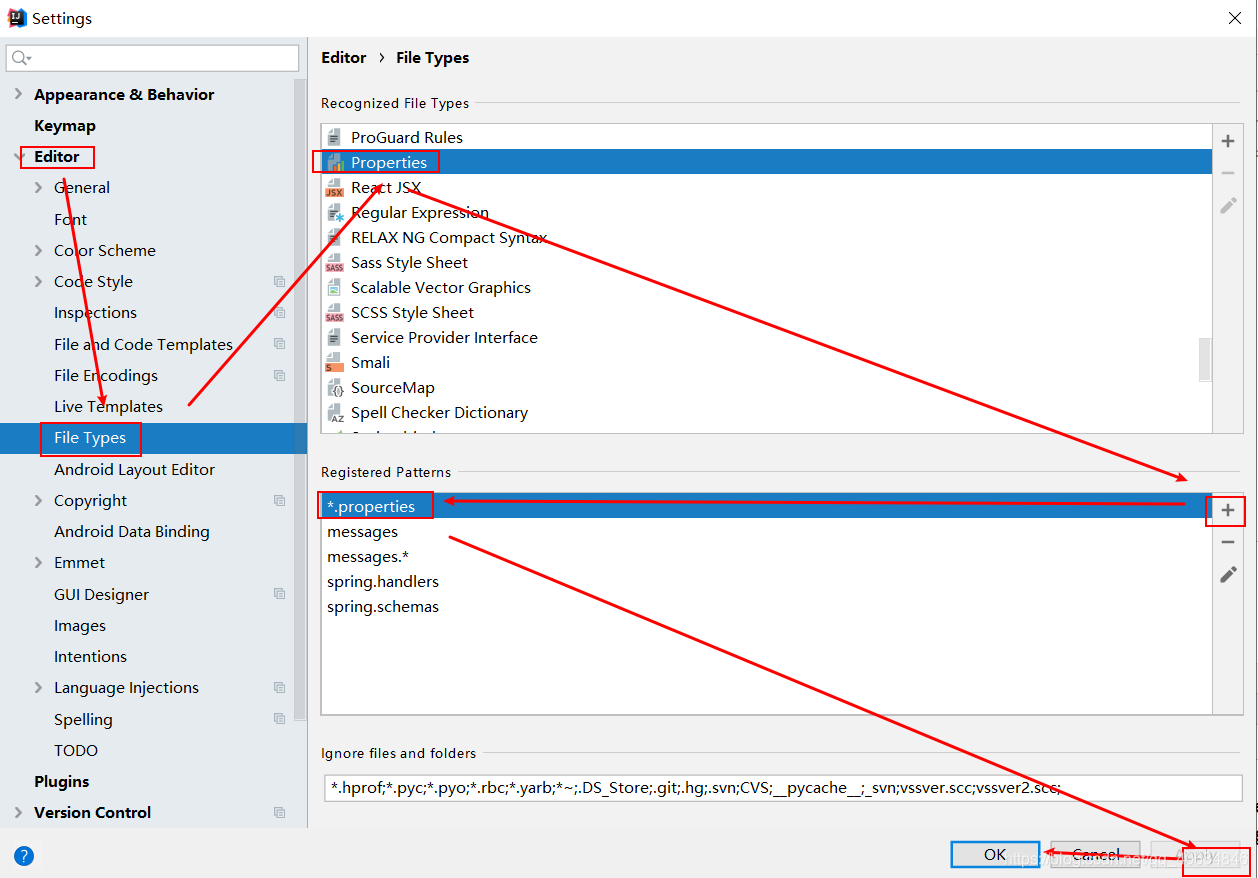Open the TODO settings page
The image size is (1258, 878).
pyautogui.click(x=76, y=750)
